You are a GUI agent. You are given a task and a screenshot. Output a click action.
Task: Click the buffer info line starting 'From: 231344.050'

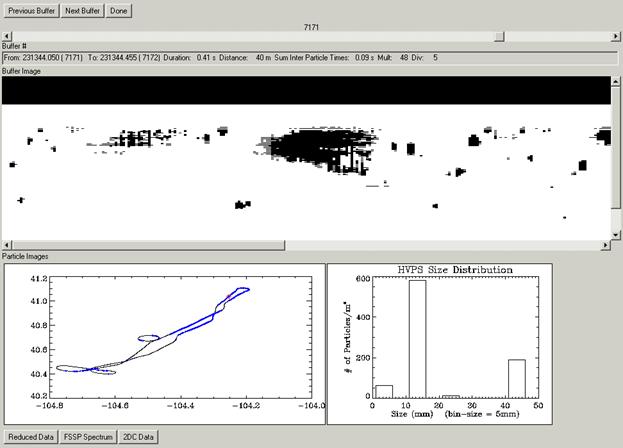click(x=310, y=58)
